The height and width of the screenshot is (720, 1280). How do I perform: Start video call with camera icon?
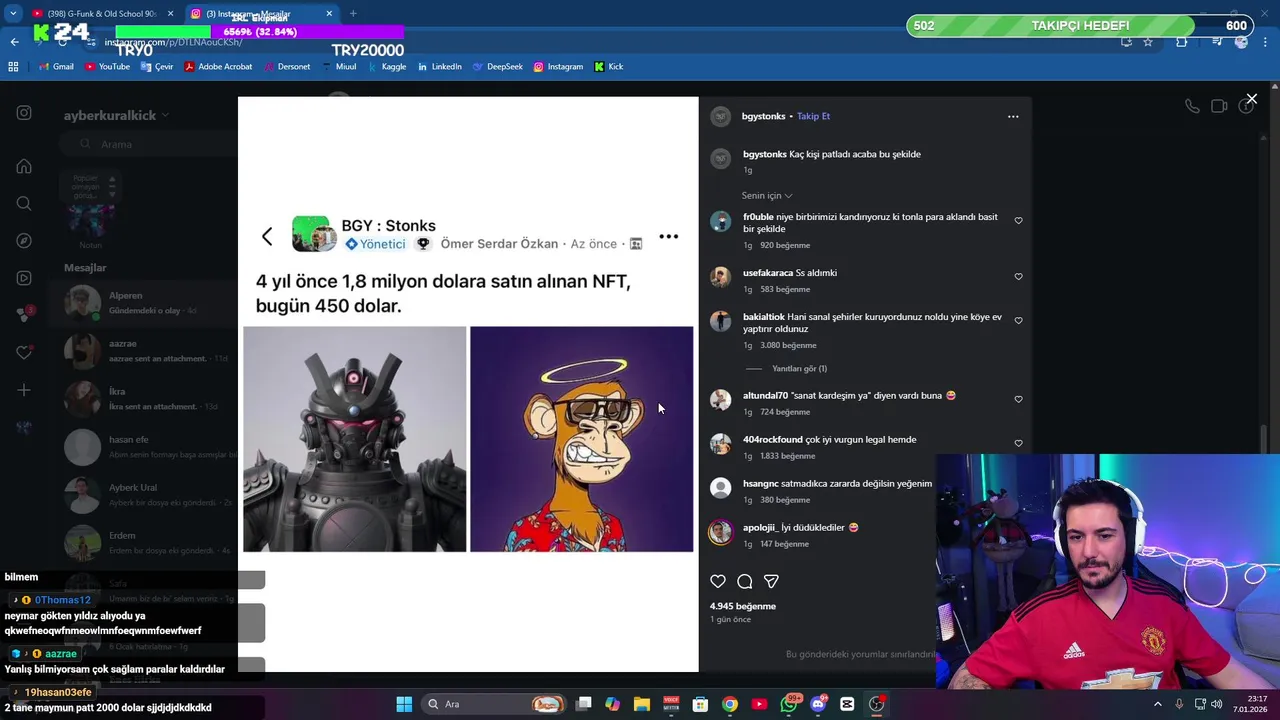(x=1219, y=106)
